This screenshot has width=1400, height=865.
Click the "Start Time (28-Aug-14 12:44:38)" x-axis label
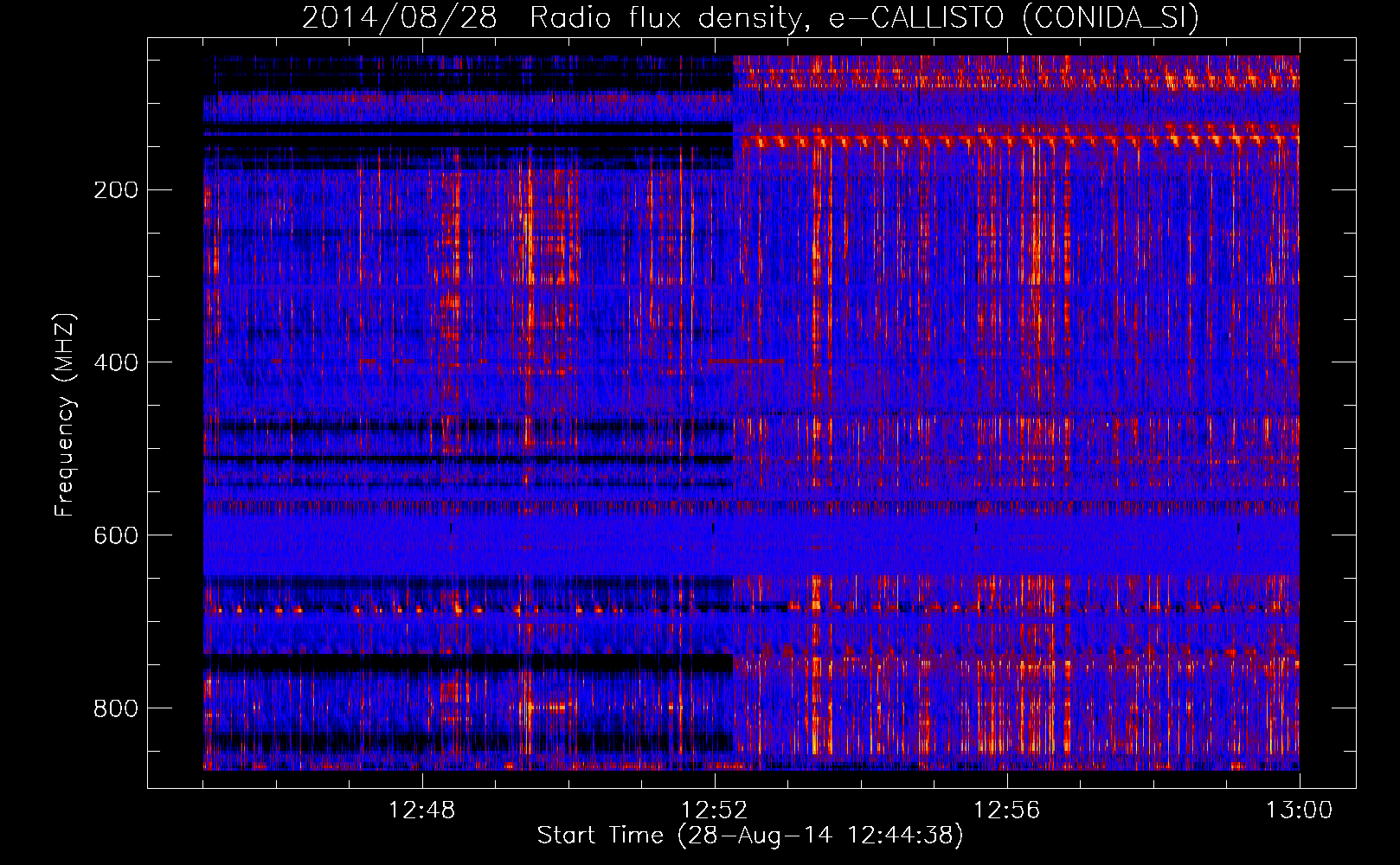coord(750,836)
